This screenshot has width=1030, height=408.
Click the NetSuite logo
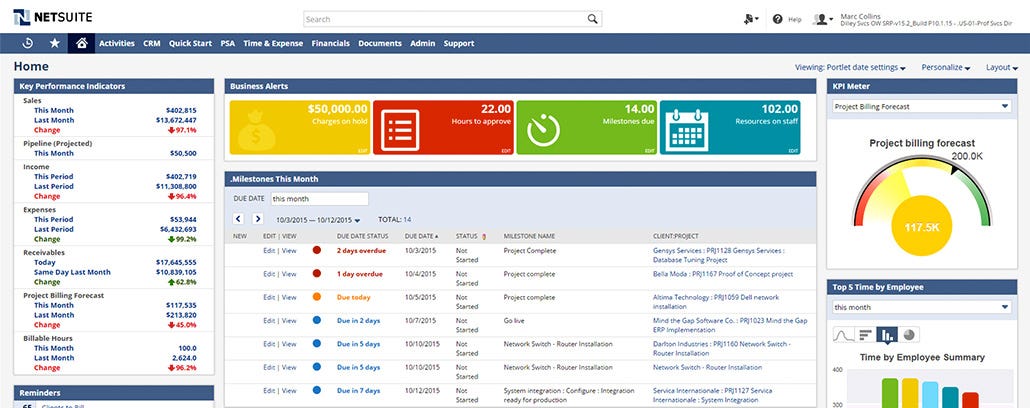[53, 17]
